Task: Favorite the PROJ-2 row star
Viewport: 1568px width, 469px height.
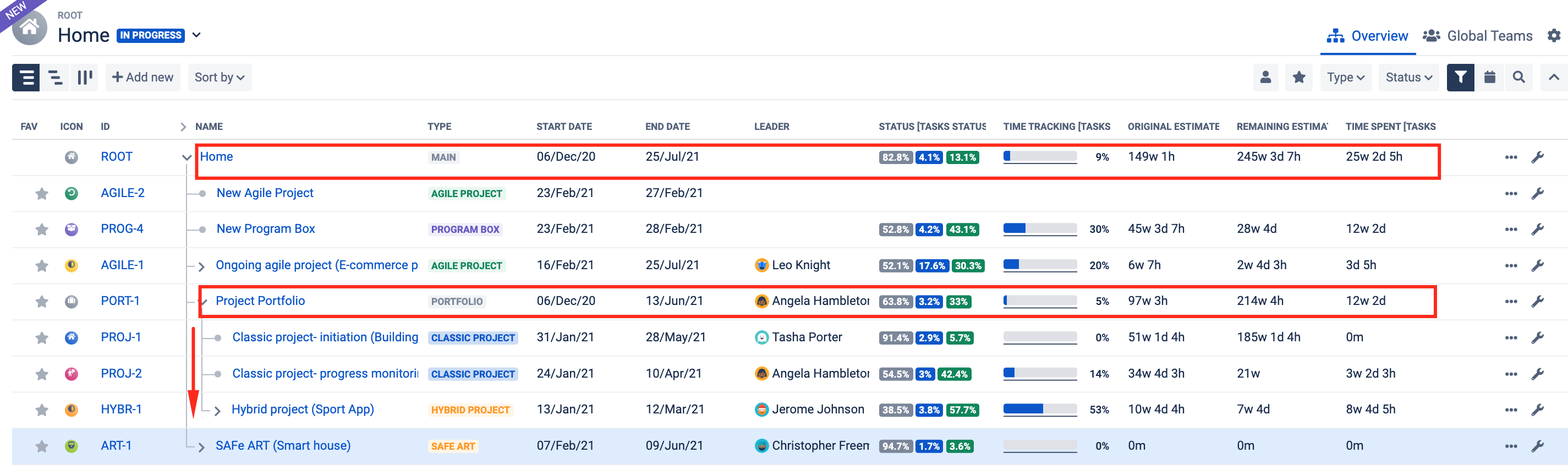Action: [x=41, y=374]
